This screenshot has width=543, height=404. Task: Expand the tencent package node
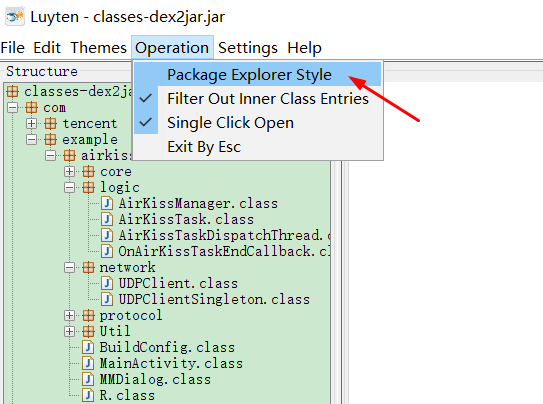click(x=32, y=124)
